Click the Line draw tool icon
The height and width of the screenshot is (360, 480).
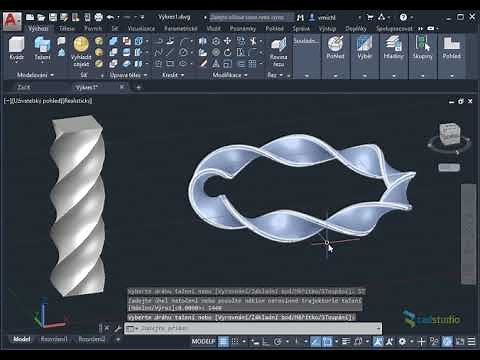pyautogui.click(x=170, y=52)
